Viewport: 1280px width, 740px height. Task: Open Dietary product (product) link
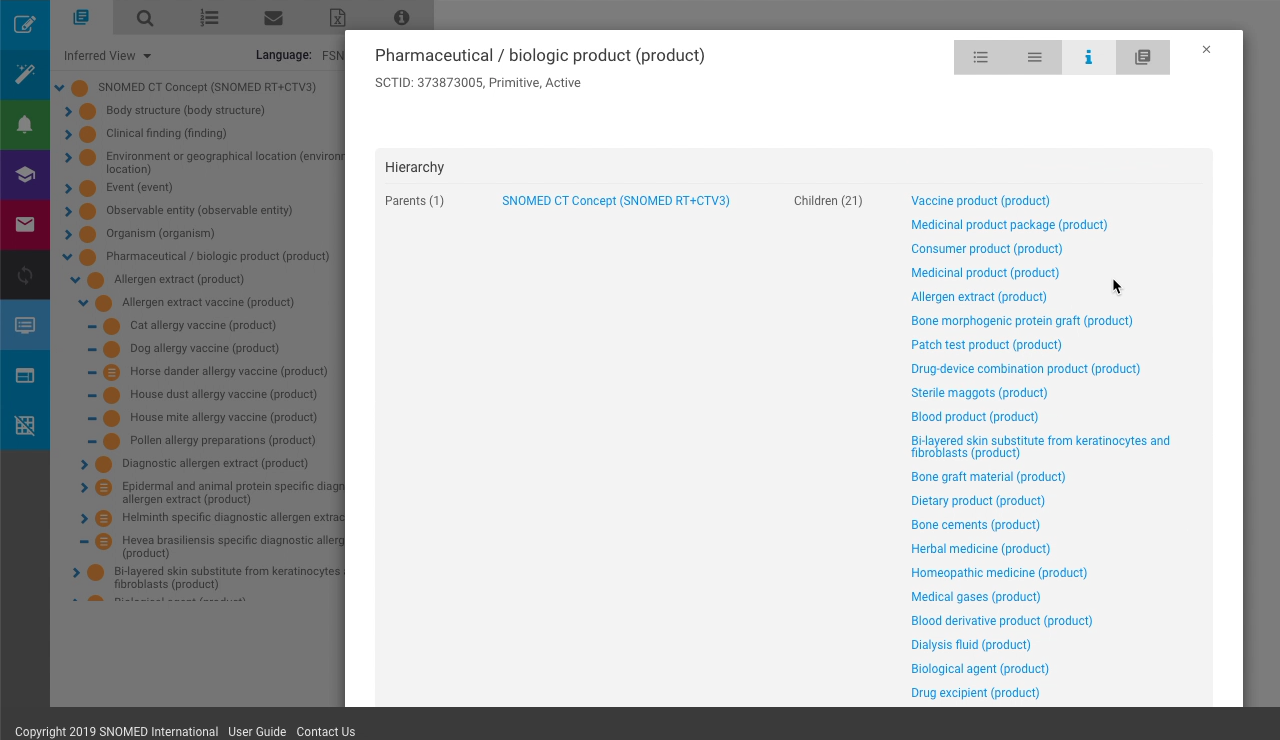click(x=977, y=501)
